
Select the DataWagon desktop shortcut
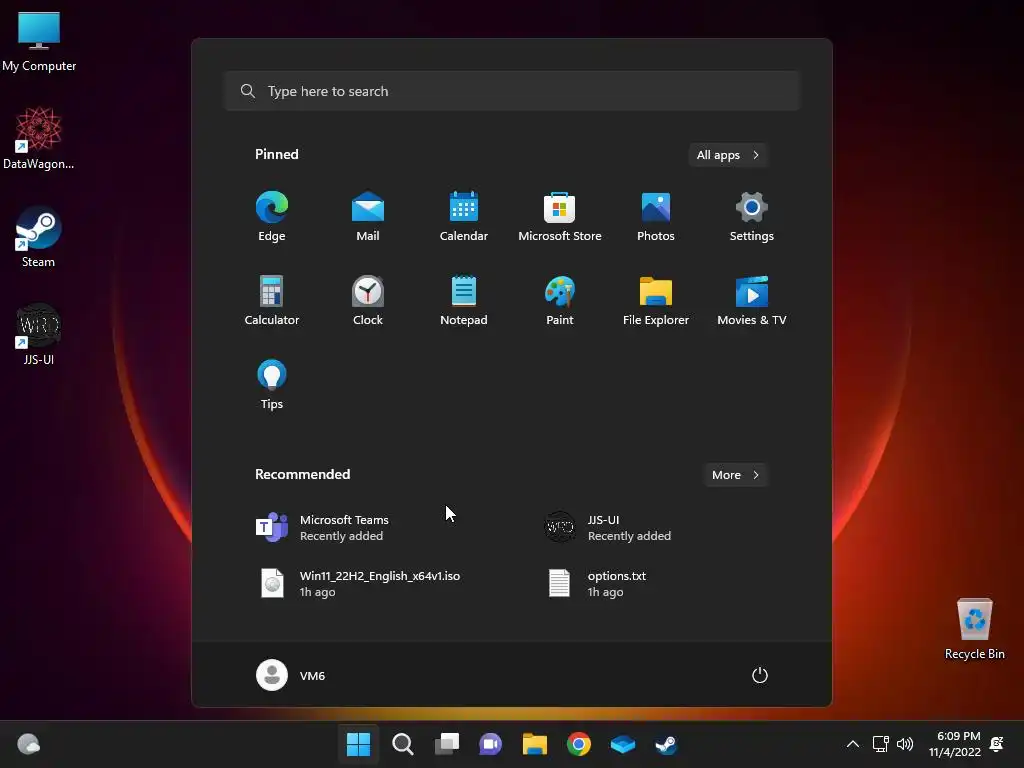[x=39, y=138]
